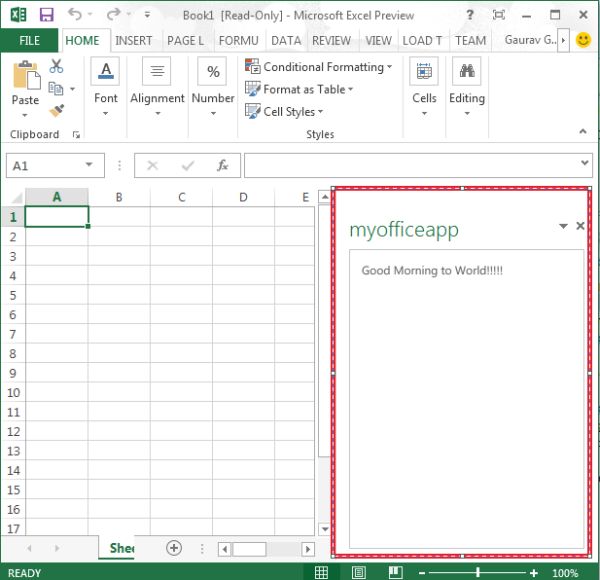Select row 5 header
The height and width of the screenshot is (580, 600).
click(x=13, y=295)
